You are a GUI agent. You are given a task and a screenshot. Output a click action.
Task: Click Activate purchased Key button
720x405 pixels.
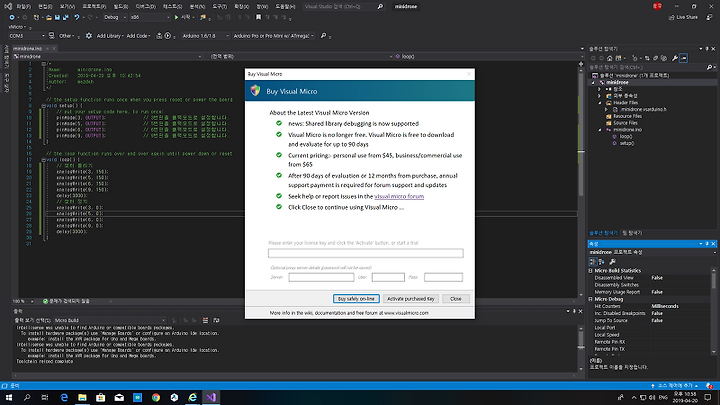click(x=411, y=298)
